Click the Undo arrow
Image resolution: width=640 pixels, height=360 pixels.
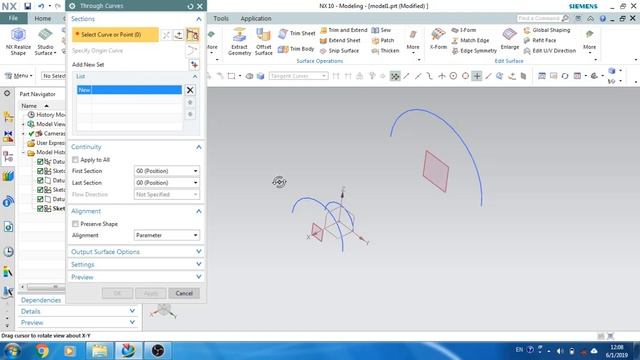click(41, 6)
